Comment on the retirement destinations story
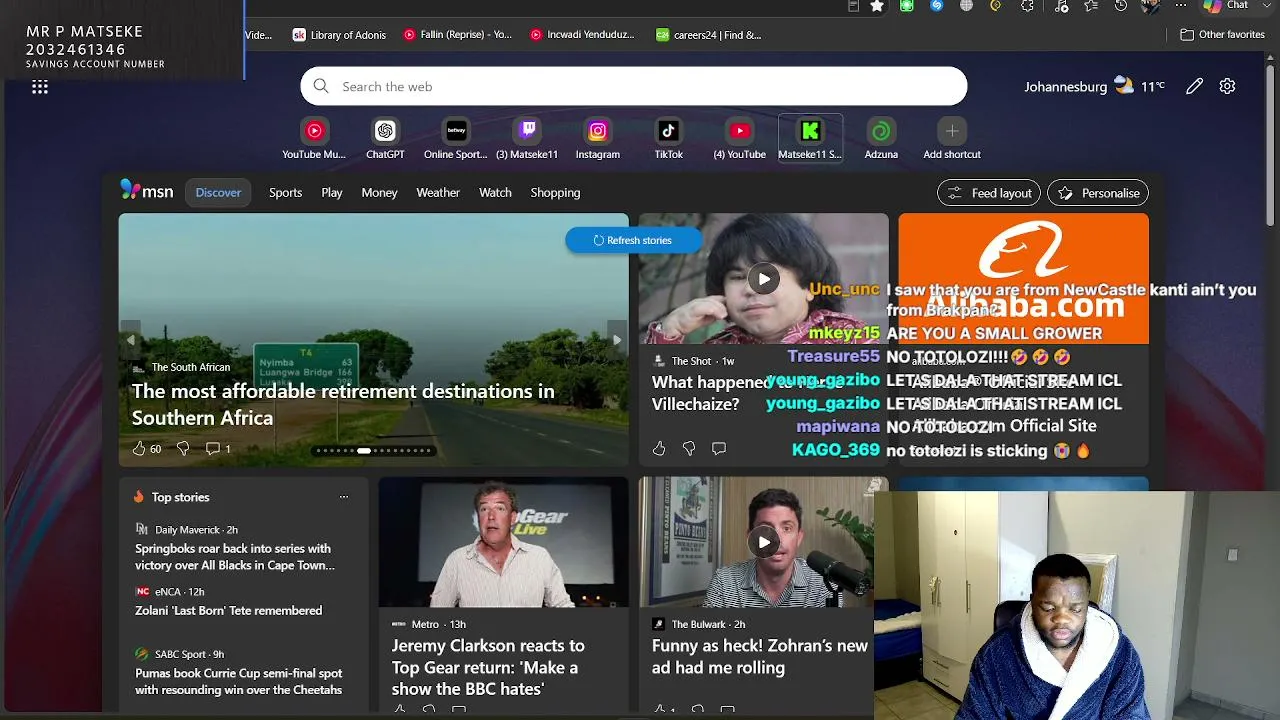 pyautogui.click(x=218, y=449)
